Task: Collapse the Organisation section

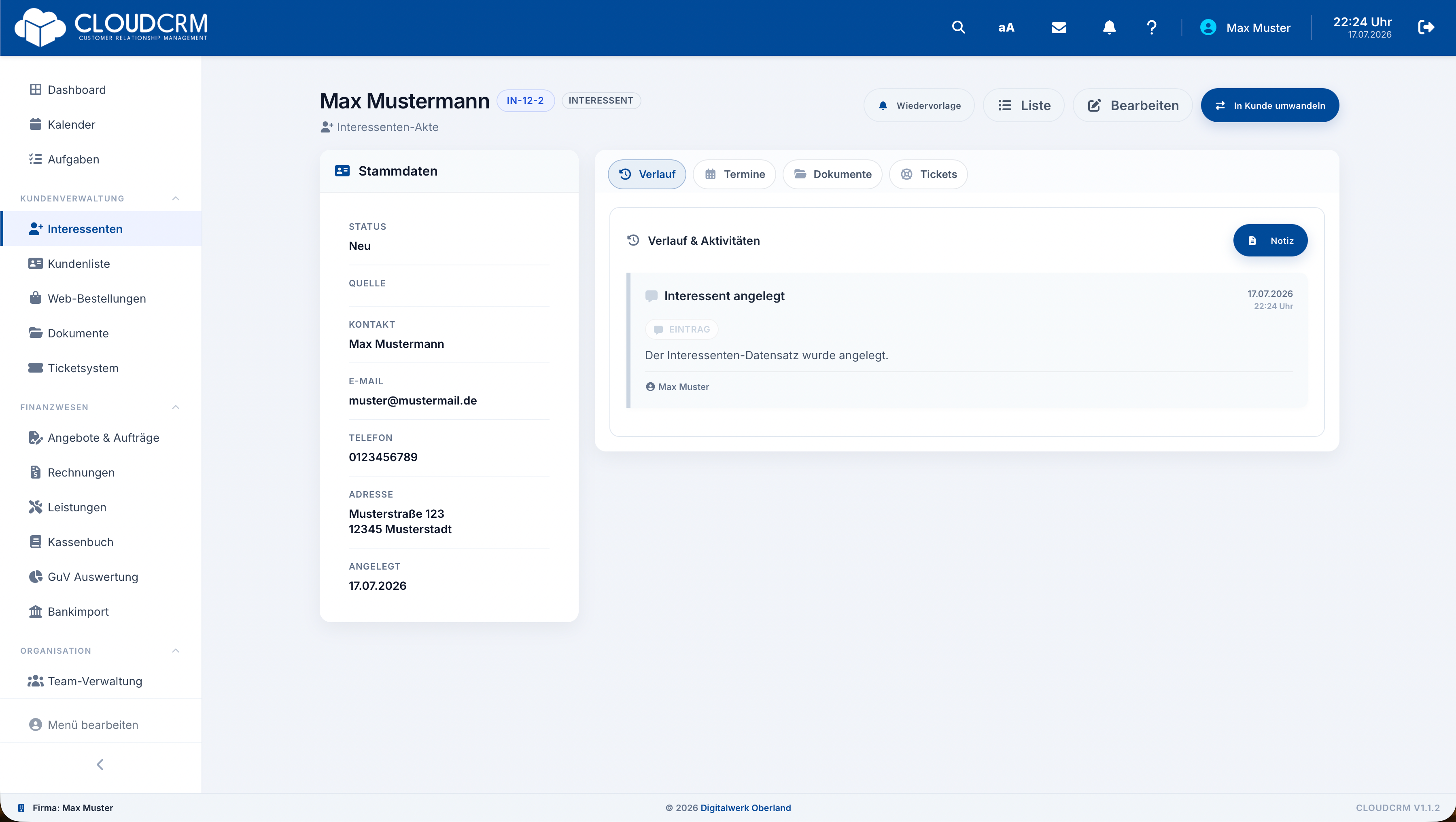Action: click(x=176, y=650)
